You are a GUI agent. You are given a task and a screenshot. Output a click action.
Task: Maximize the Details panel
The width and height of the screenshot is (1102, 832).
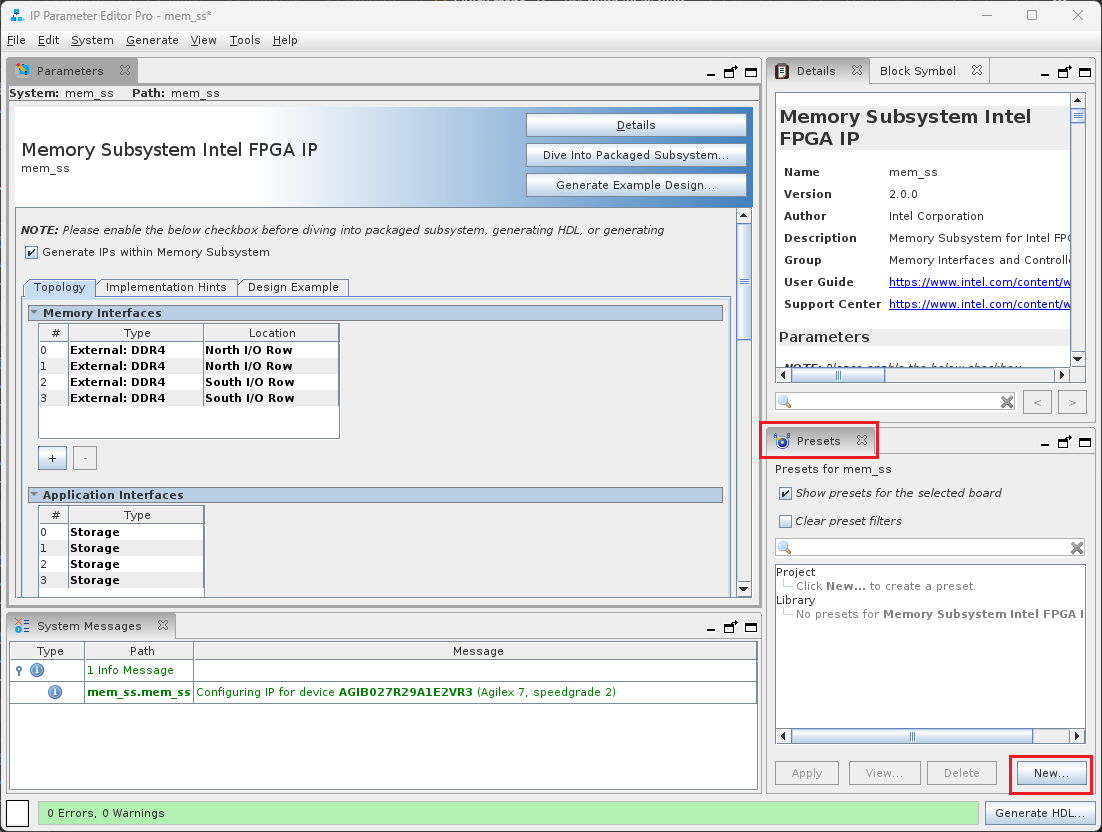point(1085,72)
